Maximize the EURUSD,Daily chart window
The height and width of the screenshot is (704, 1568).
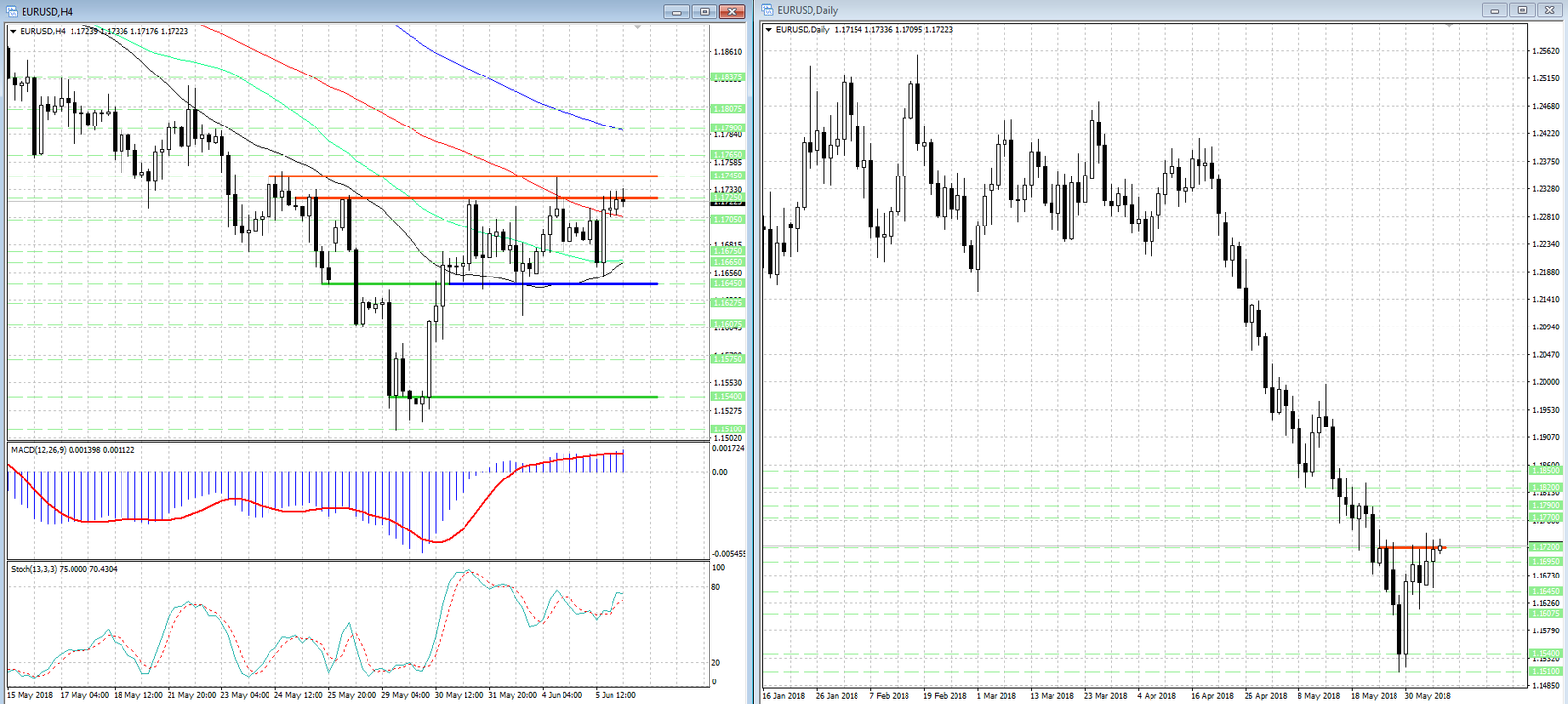coord(1522,10)
